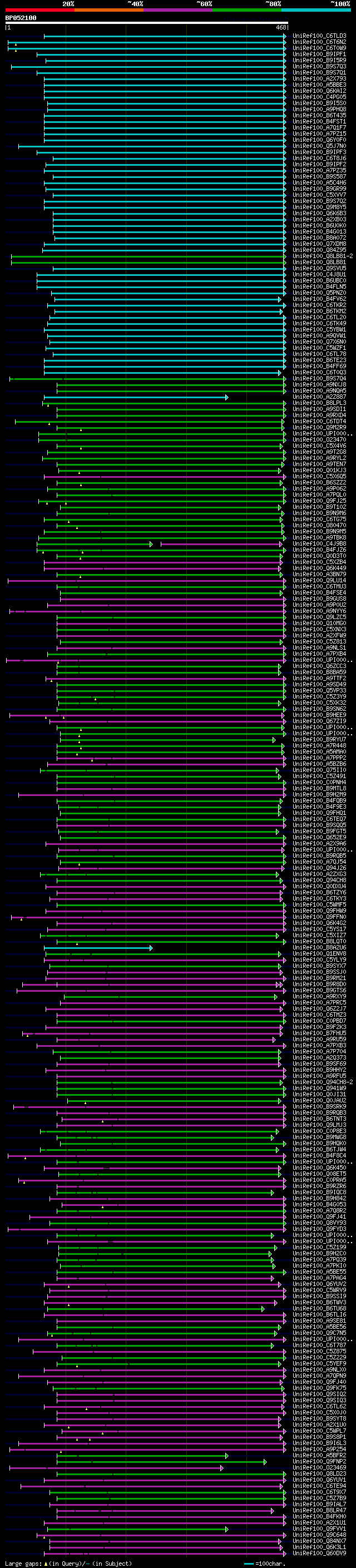Select hit UniRef100_B4FST1
This screenshot has width=356, height=1568.
tap(319, 122)
